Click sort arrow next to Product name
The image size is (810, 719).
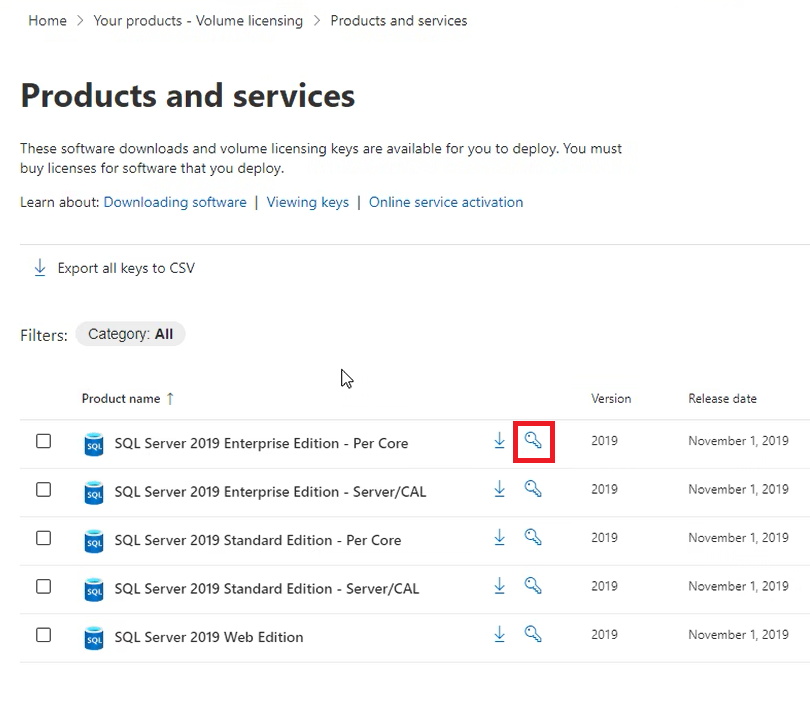pyautogui.click(x=170, y=398)
